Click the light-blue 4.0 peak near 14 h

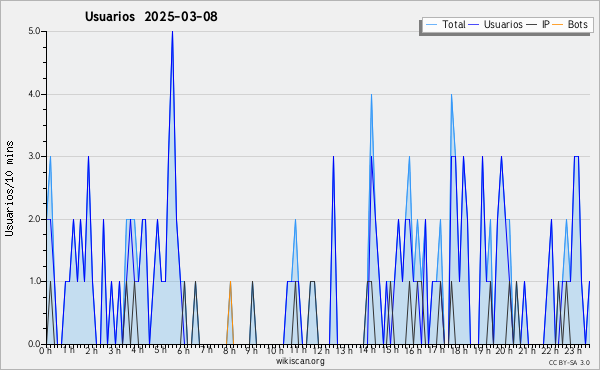(371, 95)
